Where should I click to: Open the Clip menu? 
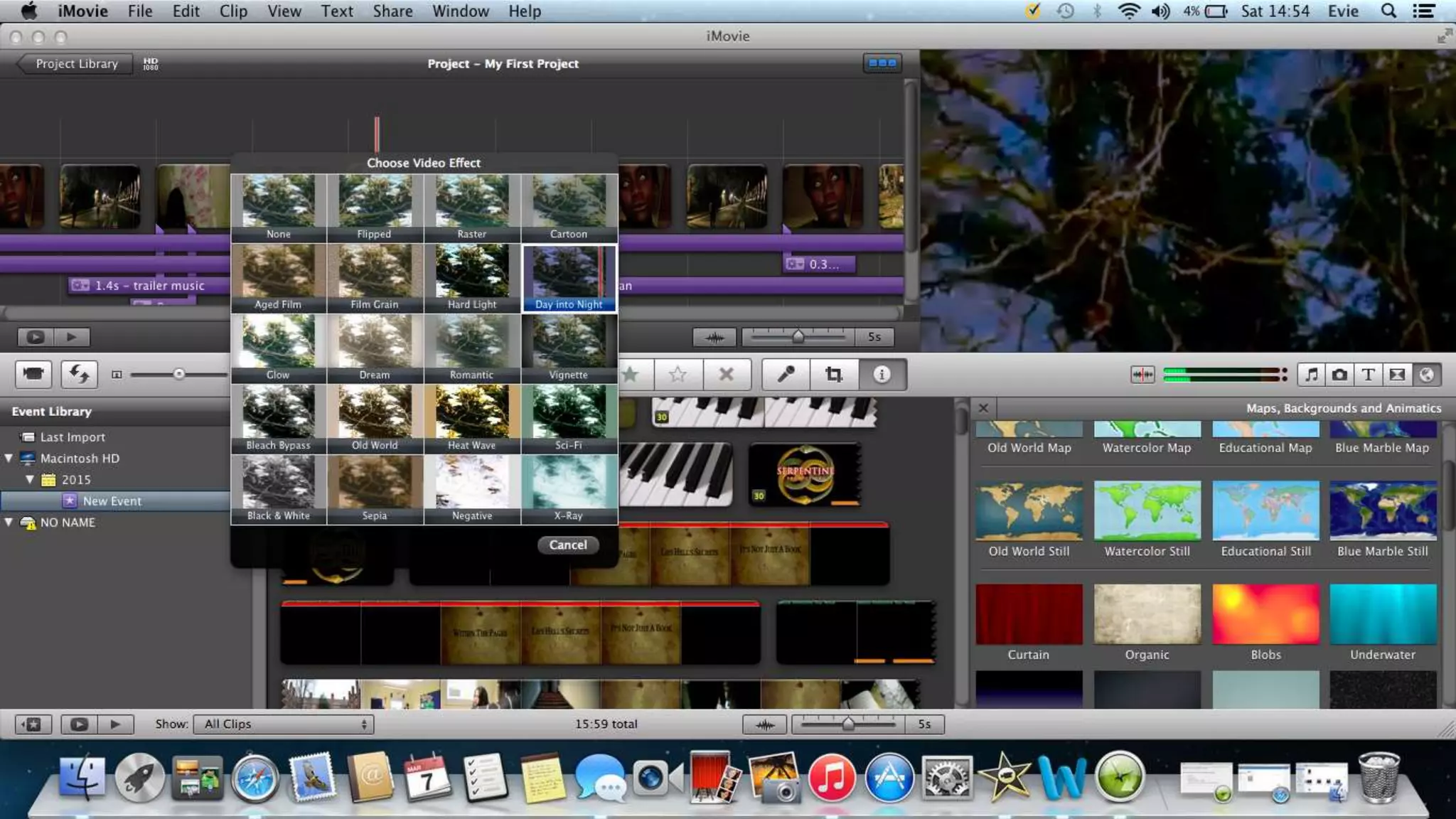click(x=233, y=11)
